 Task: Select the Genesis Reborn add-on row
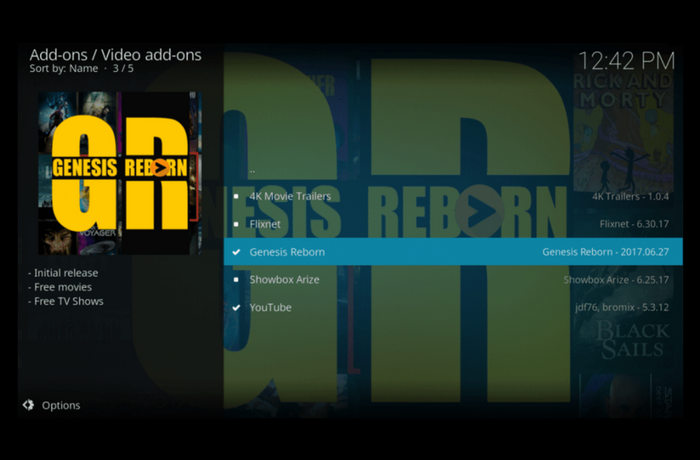[453, 252]
